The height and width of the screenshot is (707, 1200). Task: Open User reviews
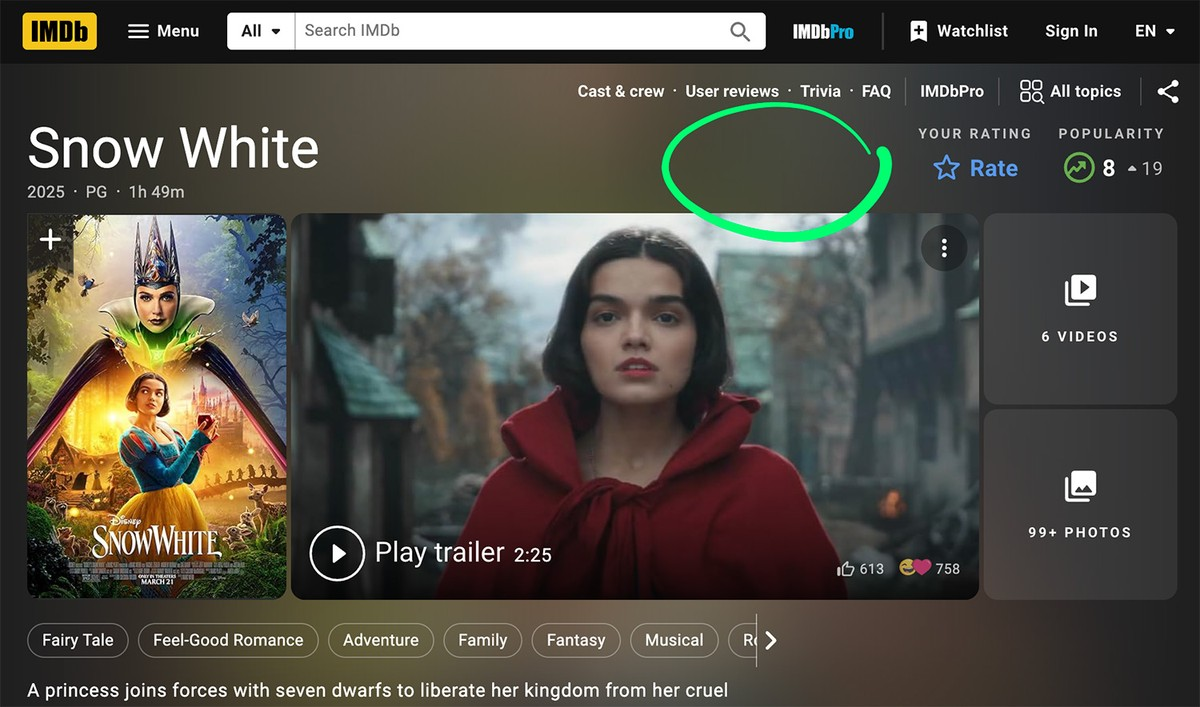click(x=732, y=91)
